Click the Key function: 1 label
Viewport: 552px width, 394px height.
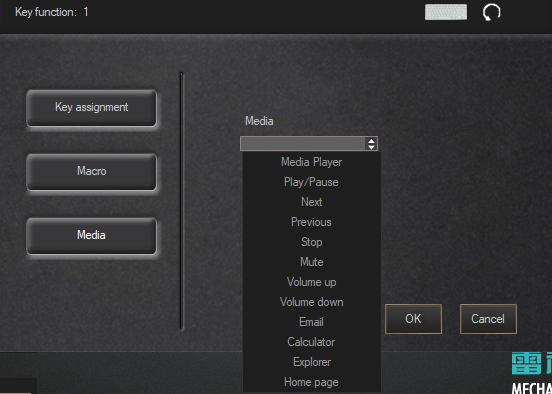coord(52,12)
